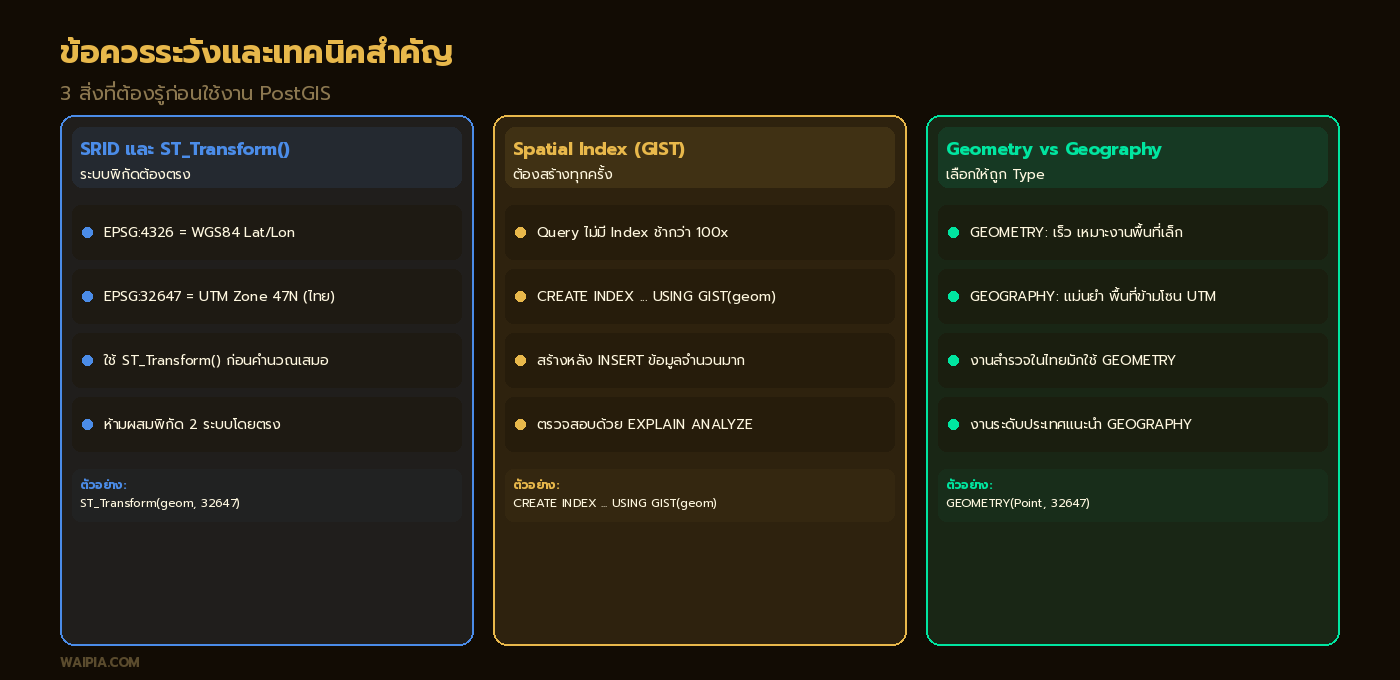Expand the Geometry vs Geography card header
1400x680 pixels.
[1132, 158]
